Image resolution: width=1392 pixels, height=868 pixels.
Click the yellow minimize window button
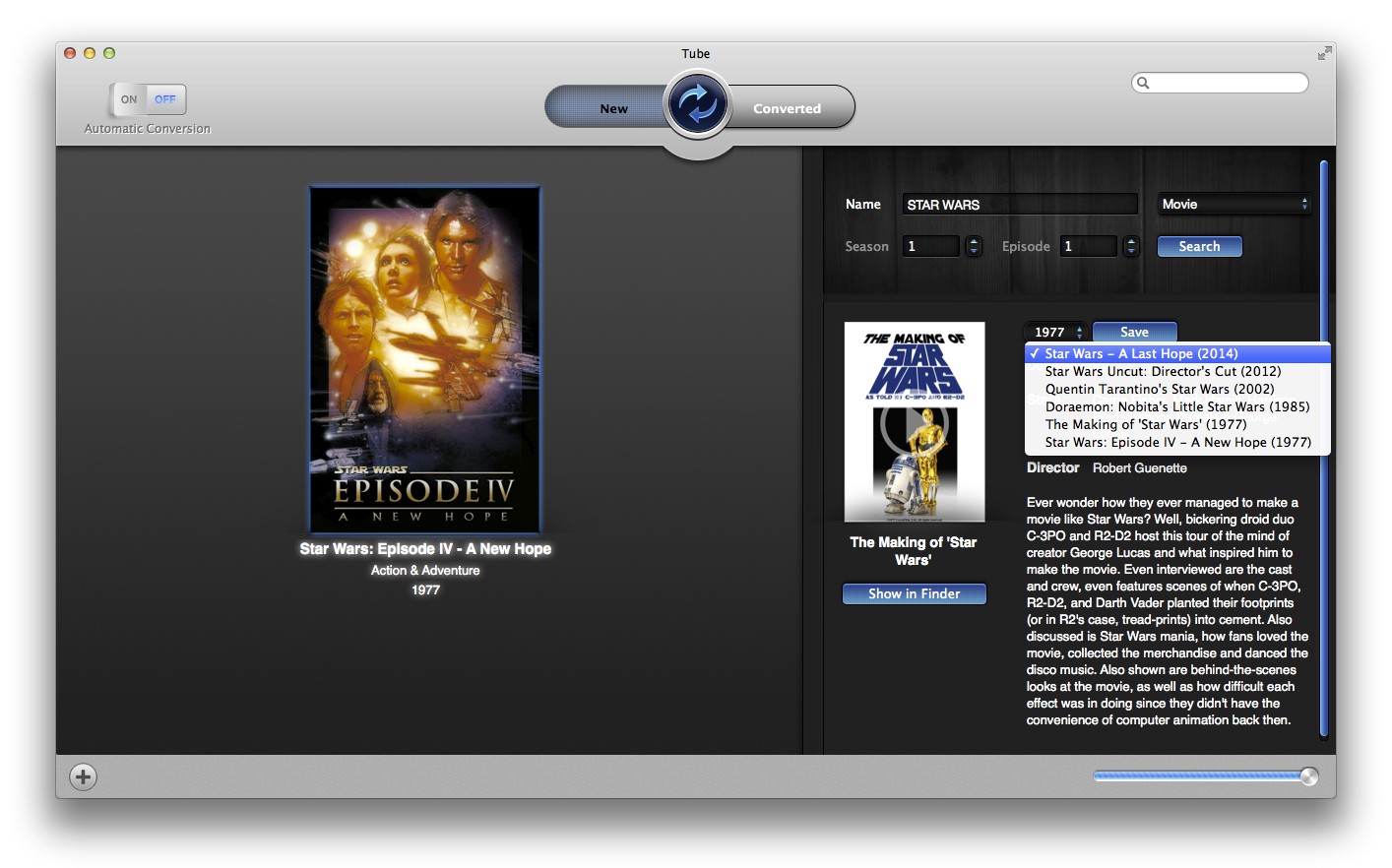pos(90,53)
